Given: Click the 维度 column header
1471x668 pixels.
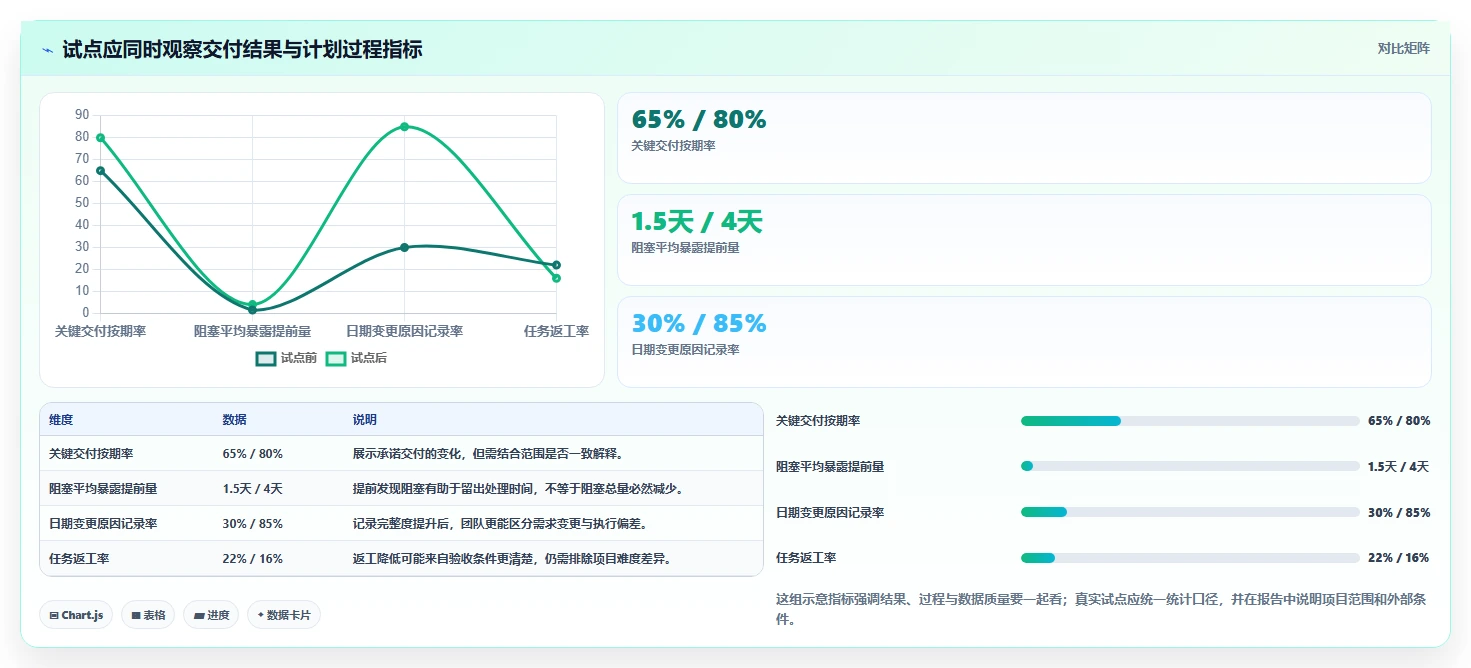Looking at the screenshot, I should click(x=61, y=420).
